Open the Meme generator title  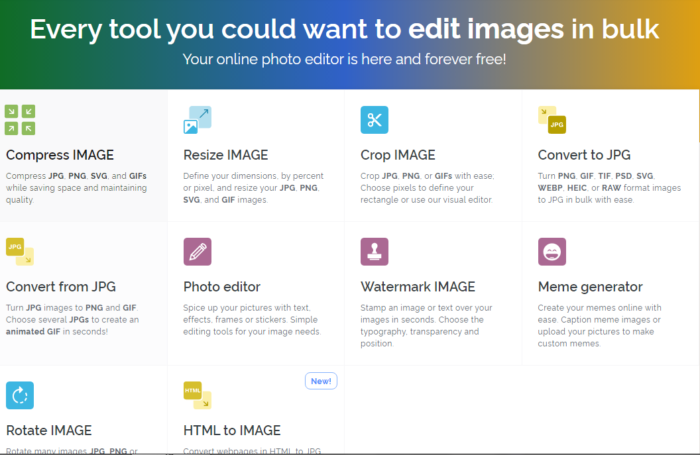coord(590,287)
